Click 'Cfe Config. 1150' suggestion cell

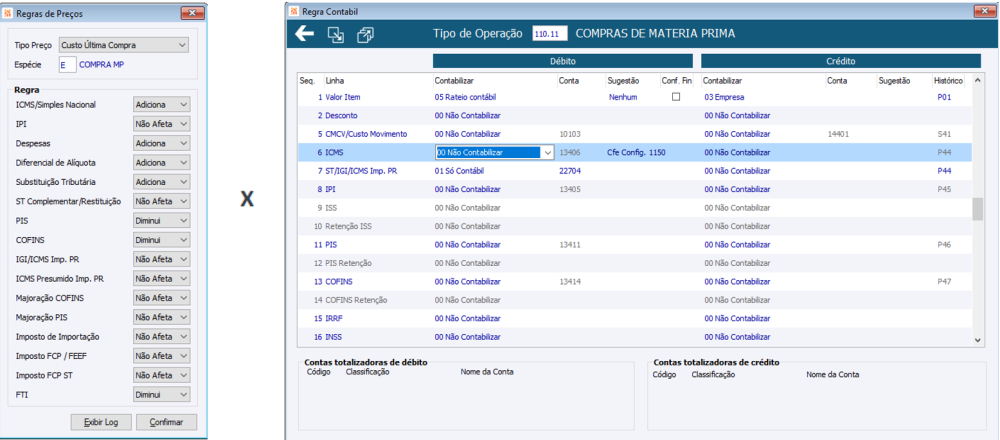(637, 152)
